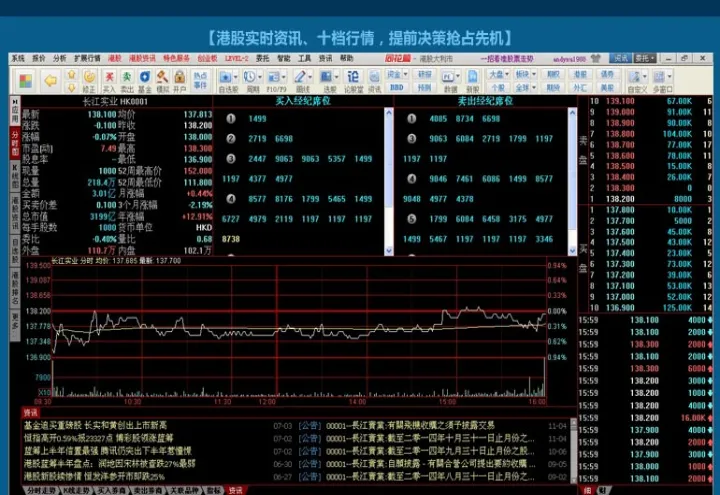Click the 选股 stock picker icon
The image size is (720, 495).
point(326,77)
